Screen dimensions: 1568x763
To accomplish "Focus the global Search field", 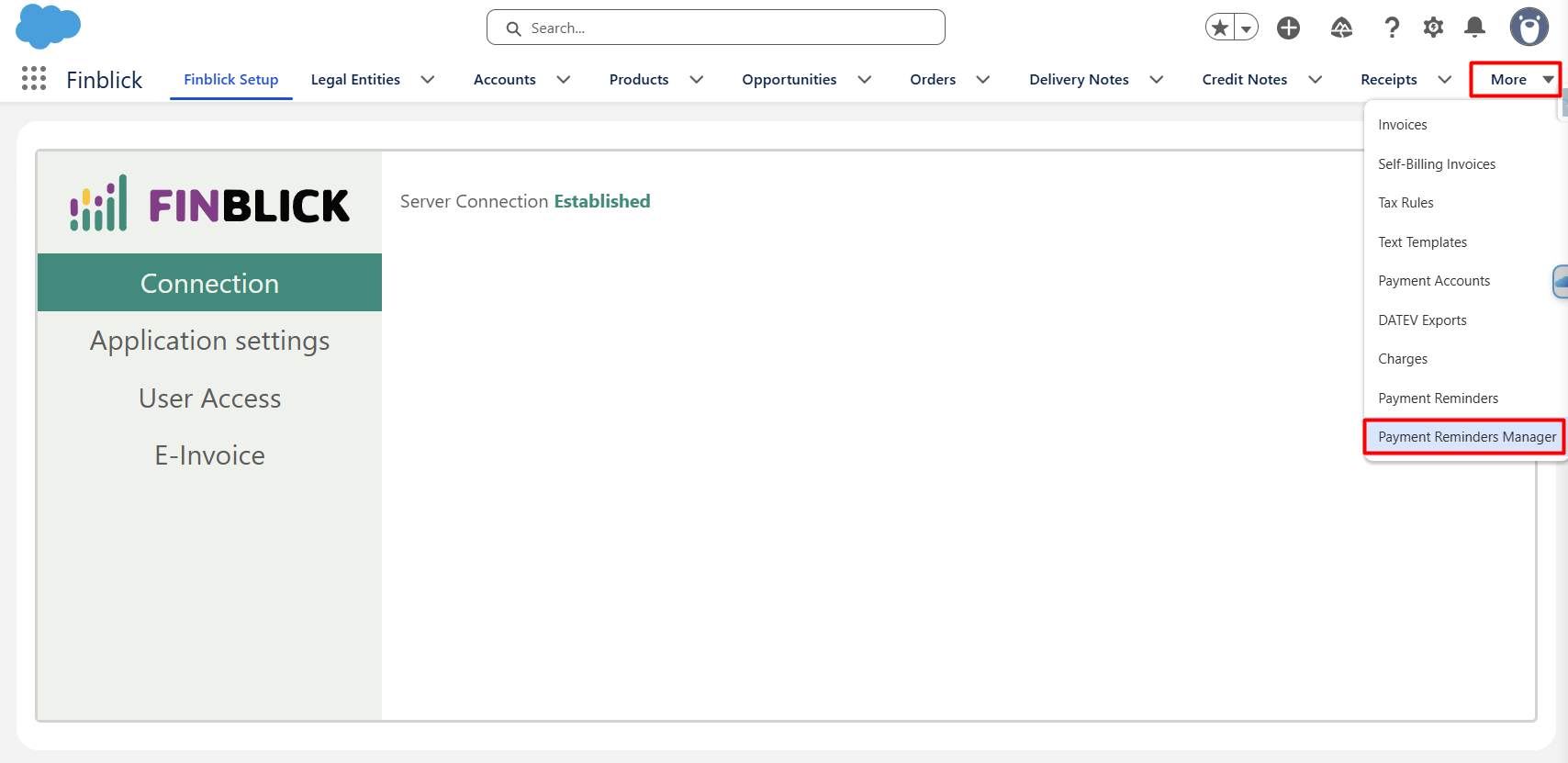I will pos(716,28).
